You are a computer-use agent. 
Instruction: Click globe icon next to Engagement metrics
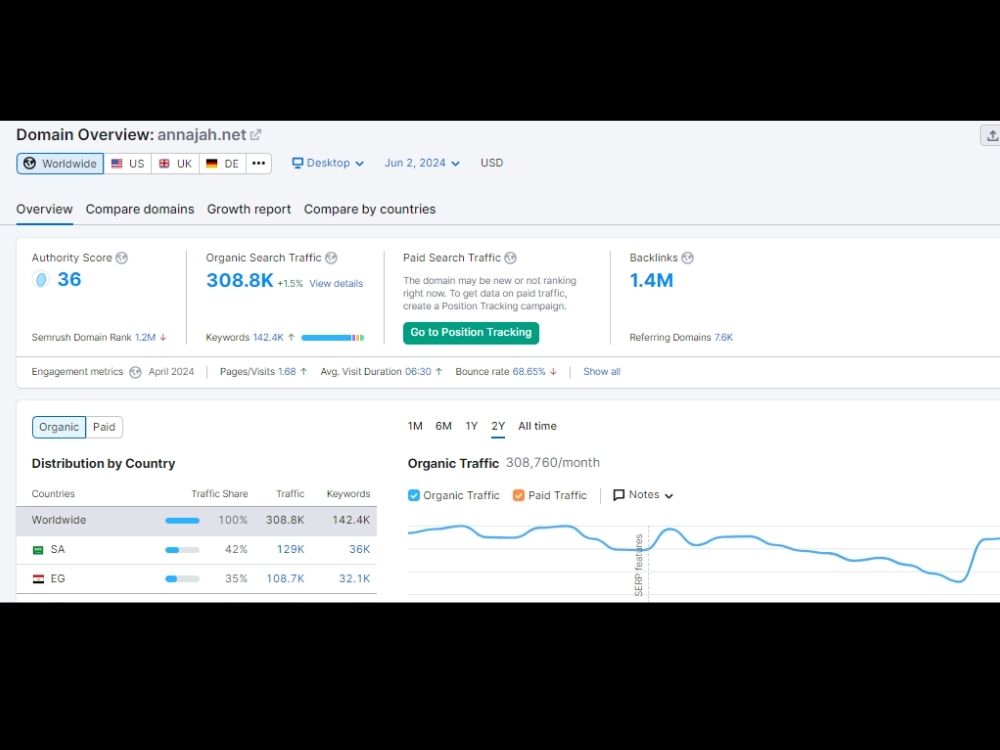click(135, 372)
